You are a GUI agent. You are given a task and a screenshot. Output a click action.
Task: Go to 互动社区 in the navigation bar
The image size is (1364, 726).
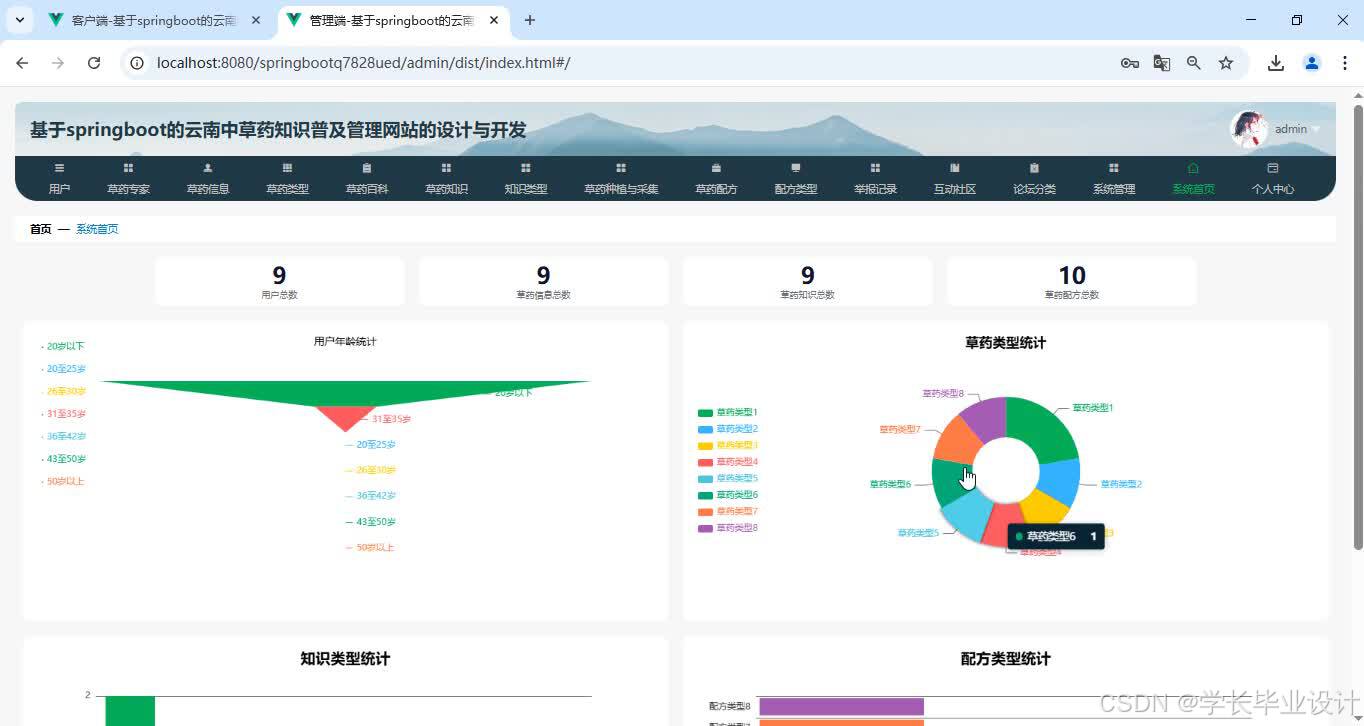(x=955, y=179)
